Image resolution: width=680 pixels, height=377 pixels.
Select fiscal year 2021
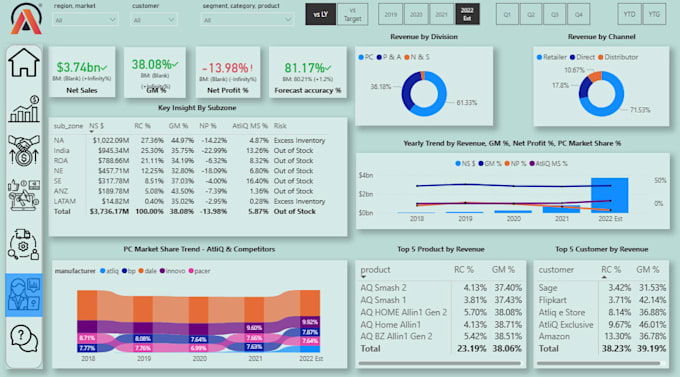coord(441,14)
